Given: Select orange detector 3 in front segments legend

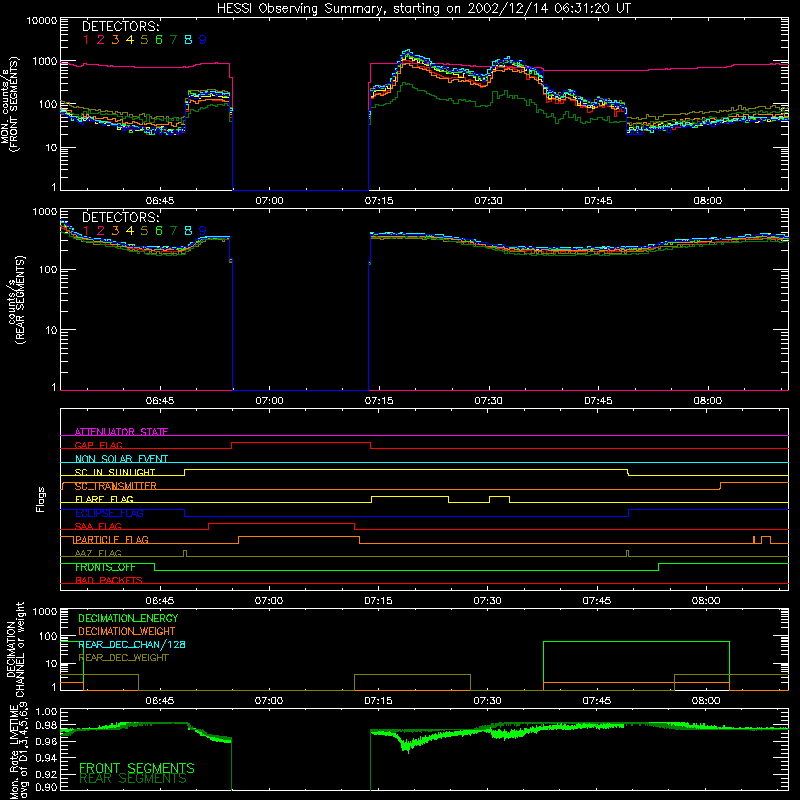Looking at the screenshot, I should pyautogui.click(x=115, y=40).
